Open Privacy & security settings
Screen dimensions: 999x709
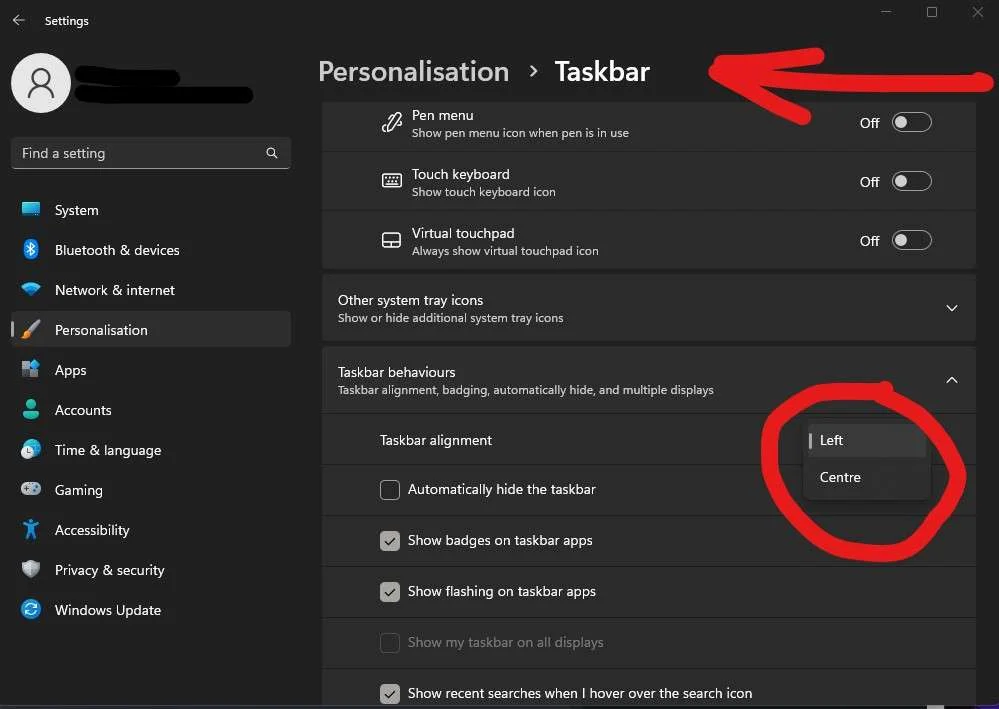151,570
